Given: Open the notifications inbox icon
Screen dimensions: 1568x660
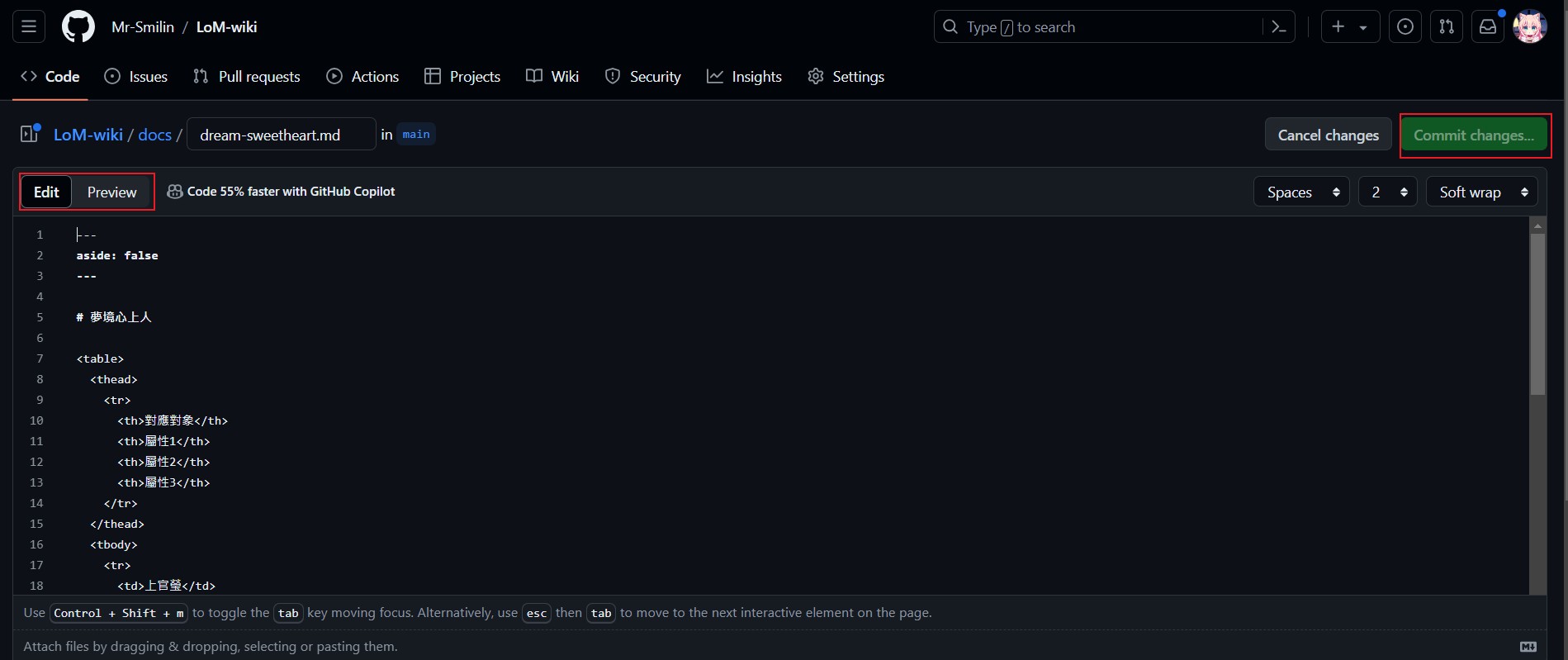Looking at the screenshot, I should 1487,26.
